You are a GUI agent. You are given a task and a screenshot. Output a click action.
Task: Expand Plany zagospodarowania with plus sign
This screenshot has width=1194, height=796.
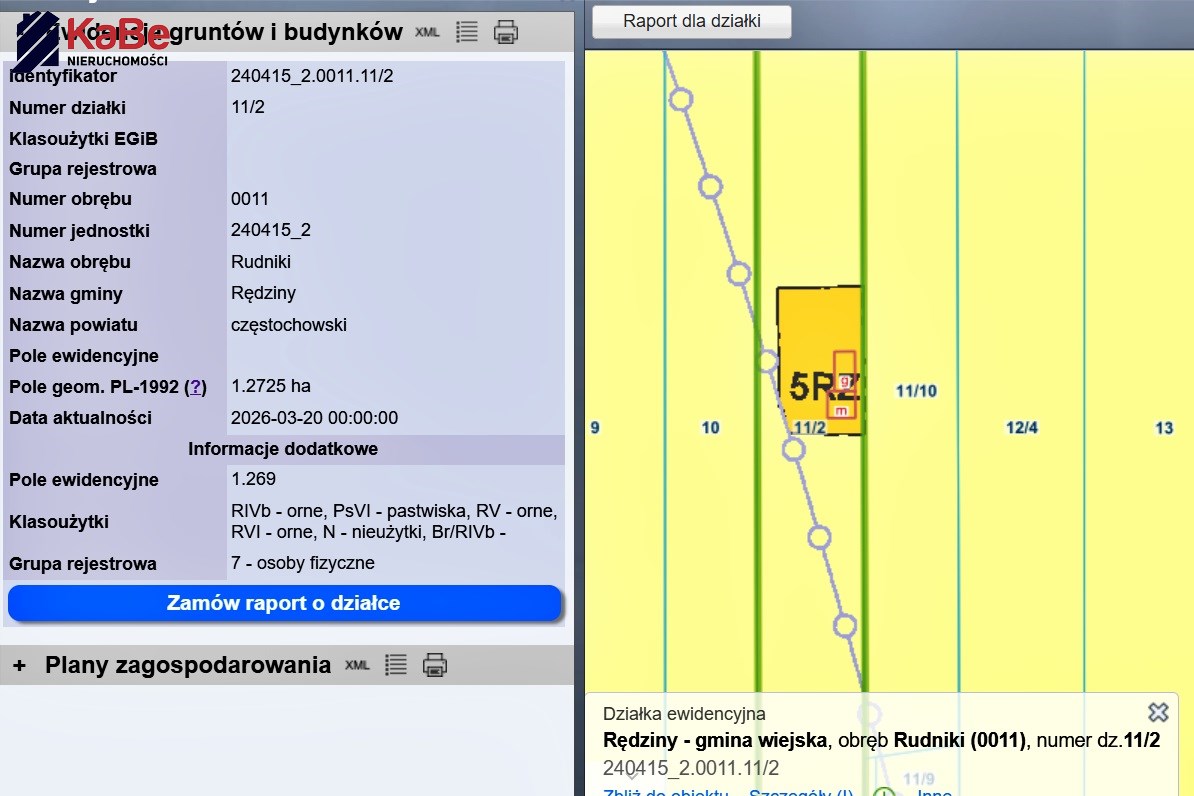(19, 666)
